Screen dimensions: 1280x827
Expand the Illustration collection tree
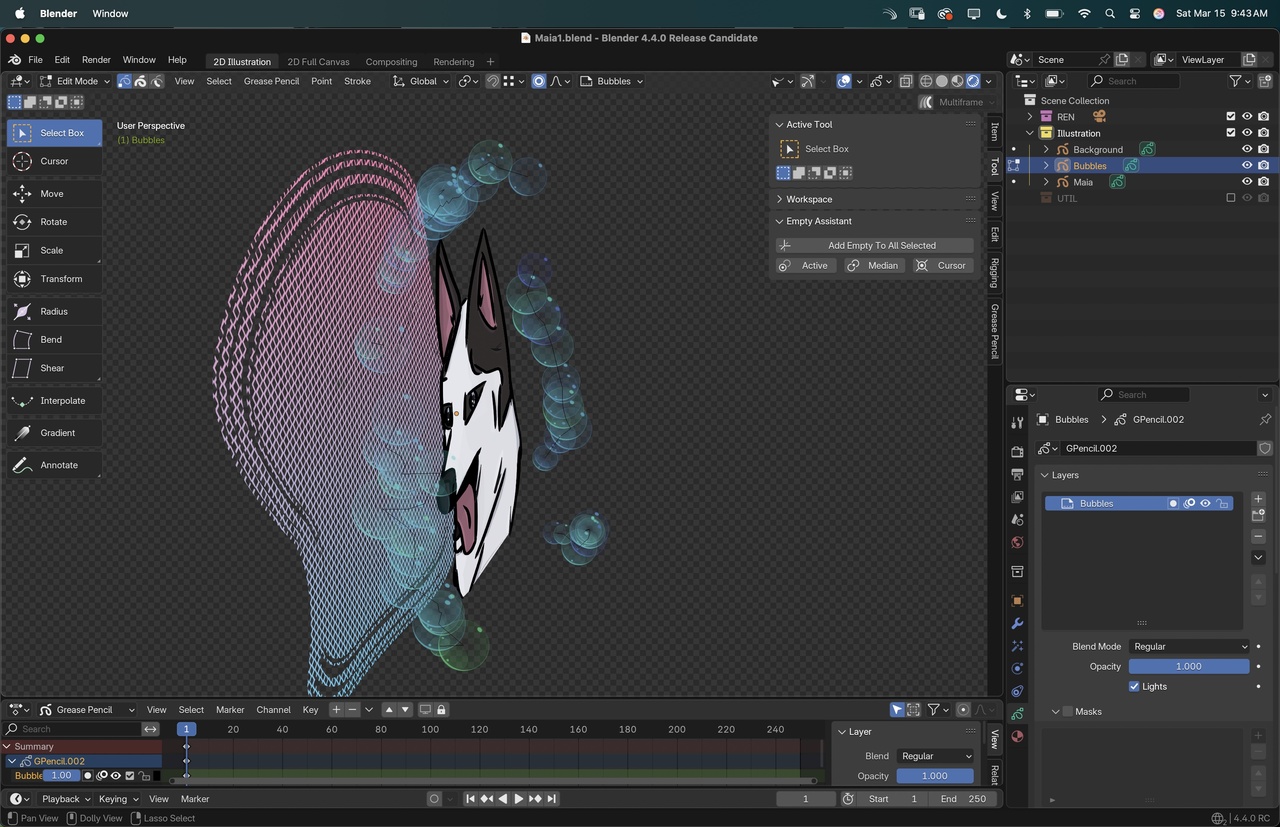click(x=1030, y=133)
